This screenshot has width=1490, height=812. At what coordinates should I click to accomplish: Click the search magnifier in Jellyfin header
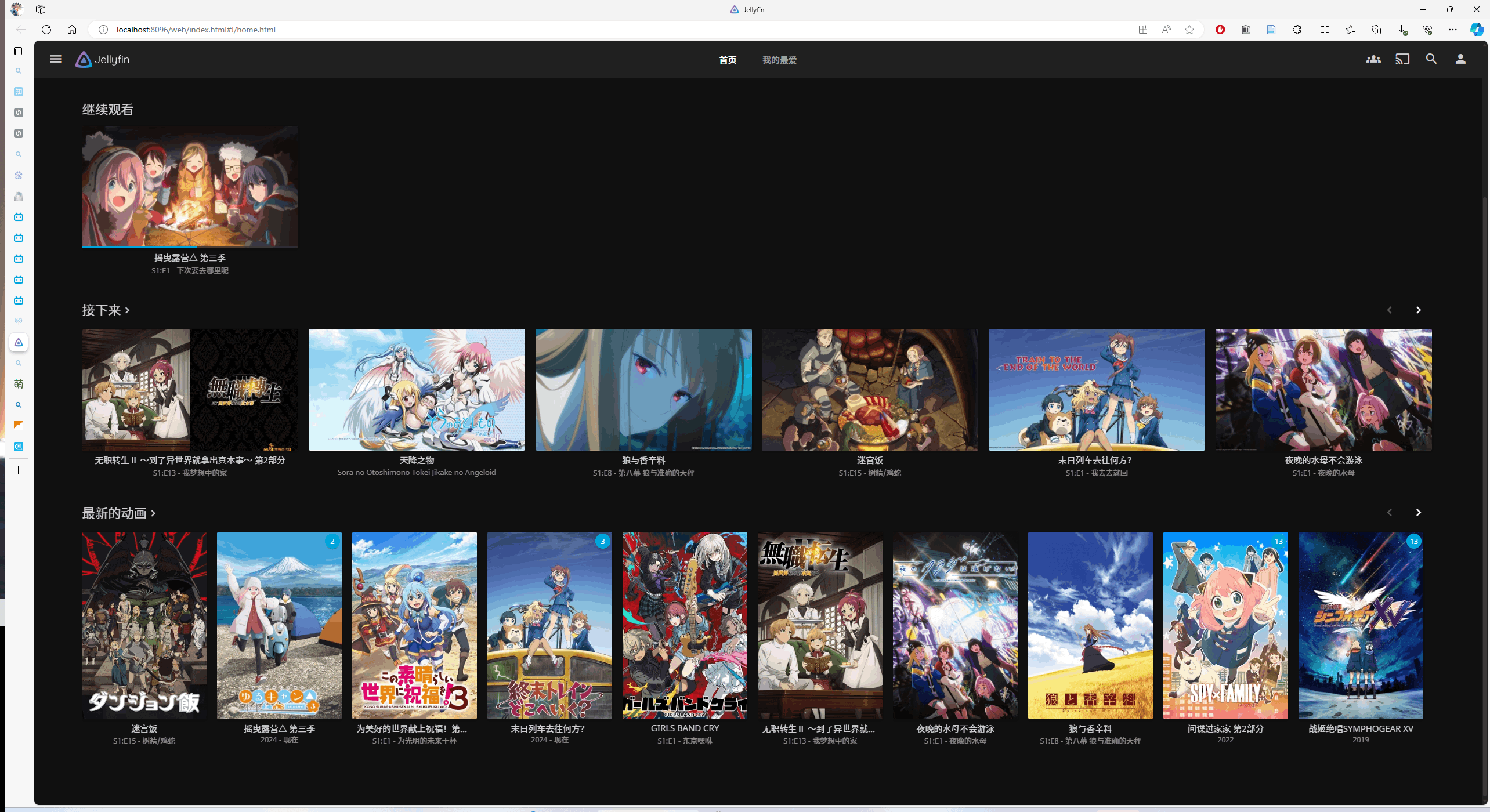click(1431, 59)
